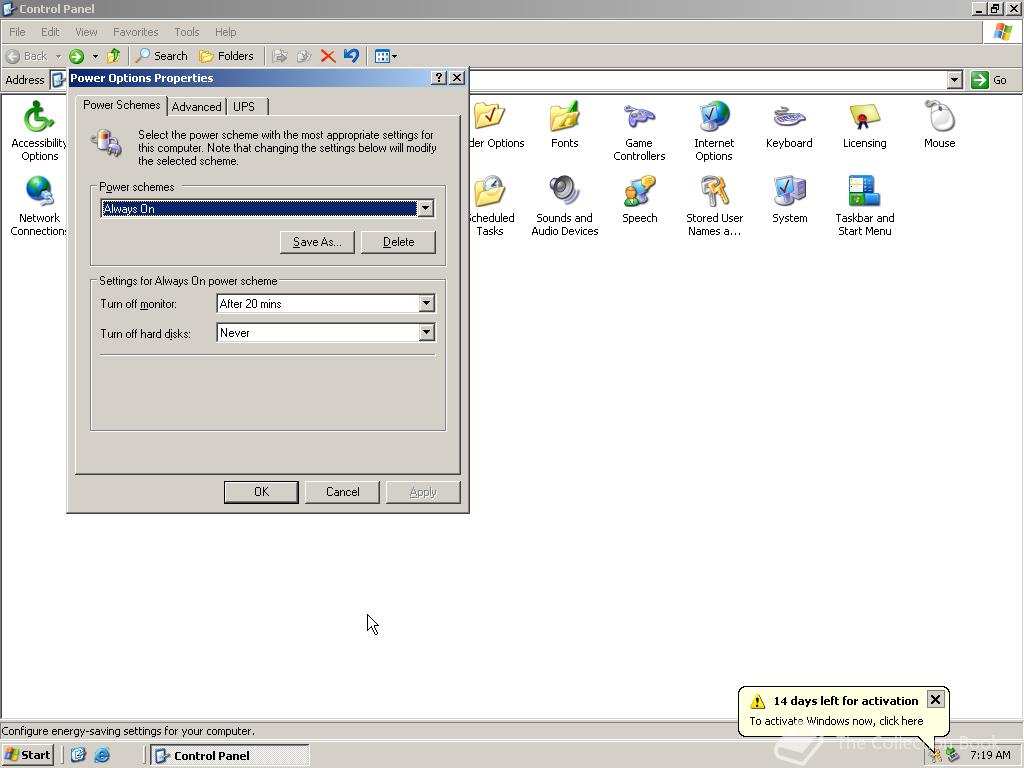Image resolution: width=1024 pixels, height=768 pixels.
Task: Switch to the UPS tab
Action: pos(246,106)
